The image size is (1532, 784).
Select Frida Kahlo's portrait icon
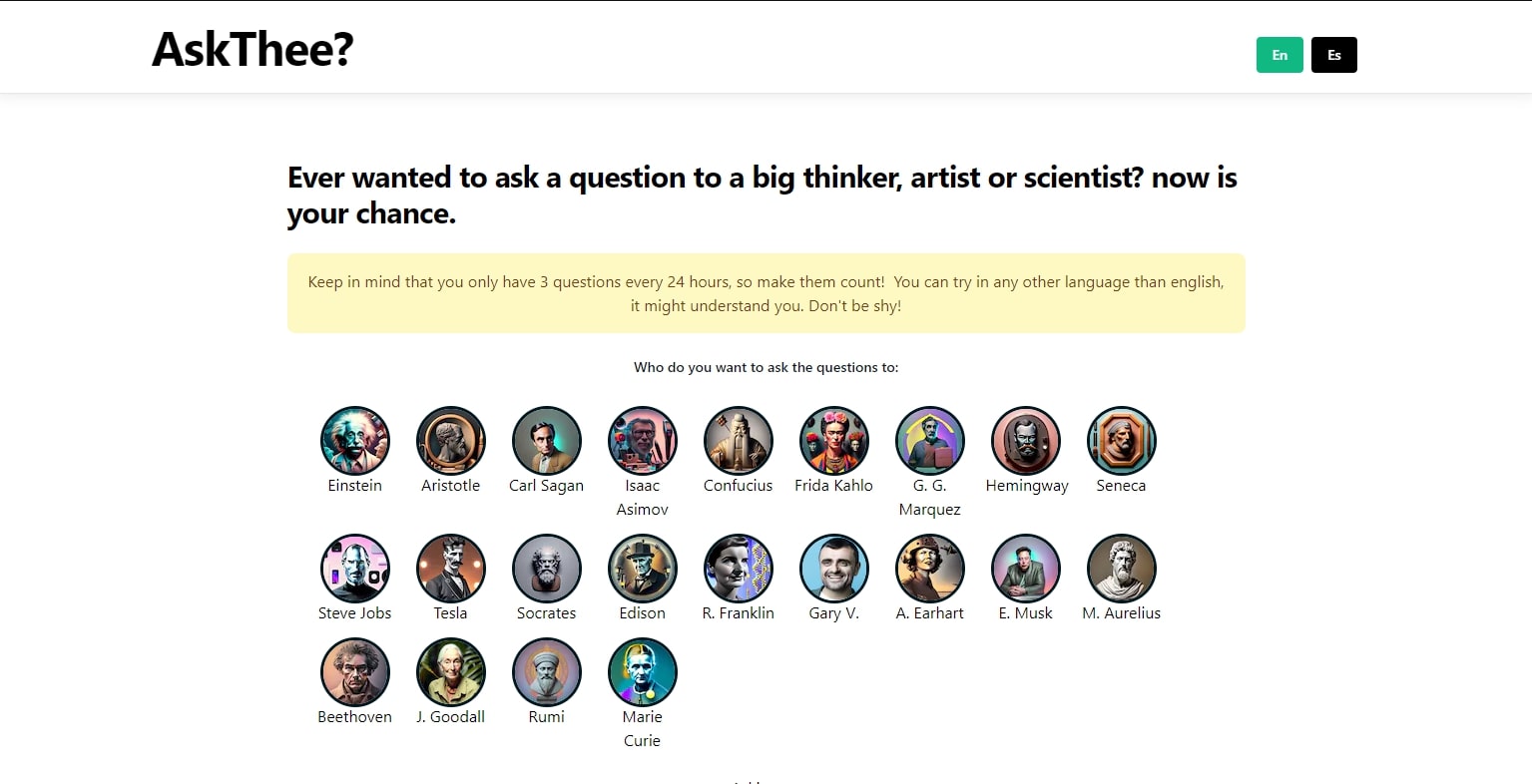click(834, 441)
